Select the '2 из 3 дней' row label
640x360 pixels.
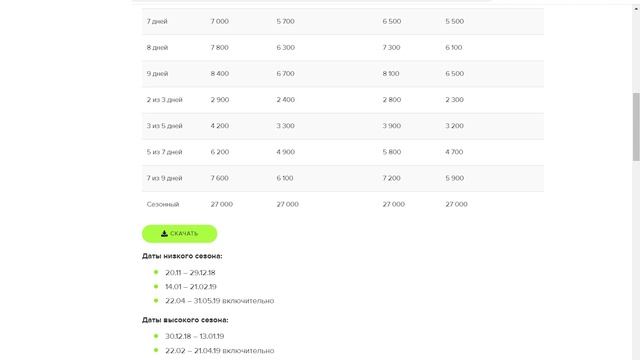(164, 100)
